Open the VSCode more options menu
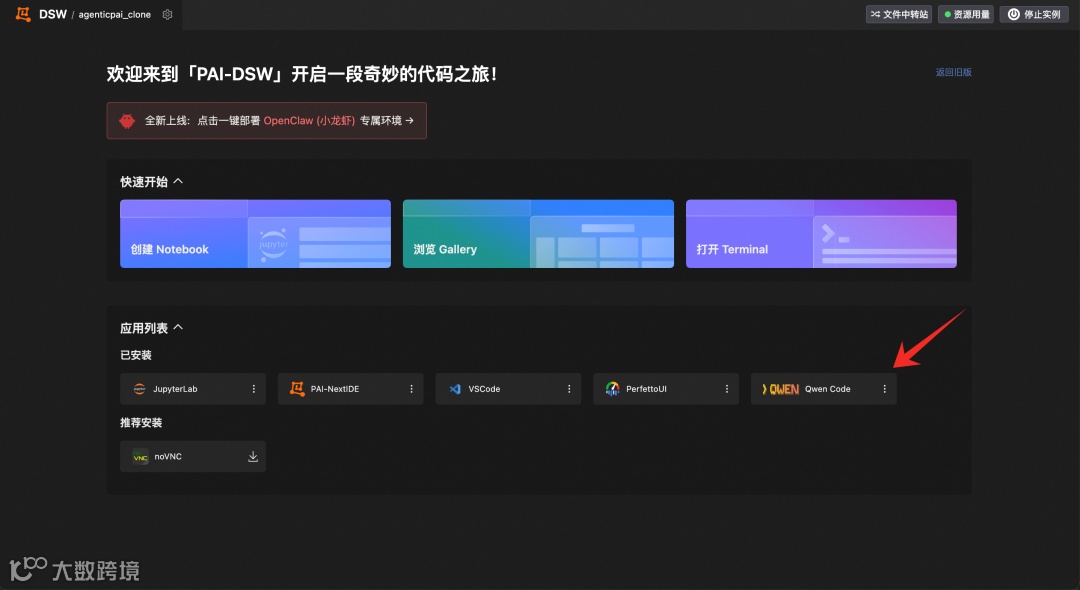This screenshot has height=590, width=1080. [569, 389]
